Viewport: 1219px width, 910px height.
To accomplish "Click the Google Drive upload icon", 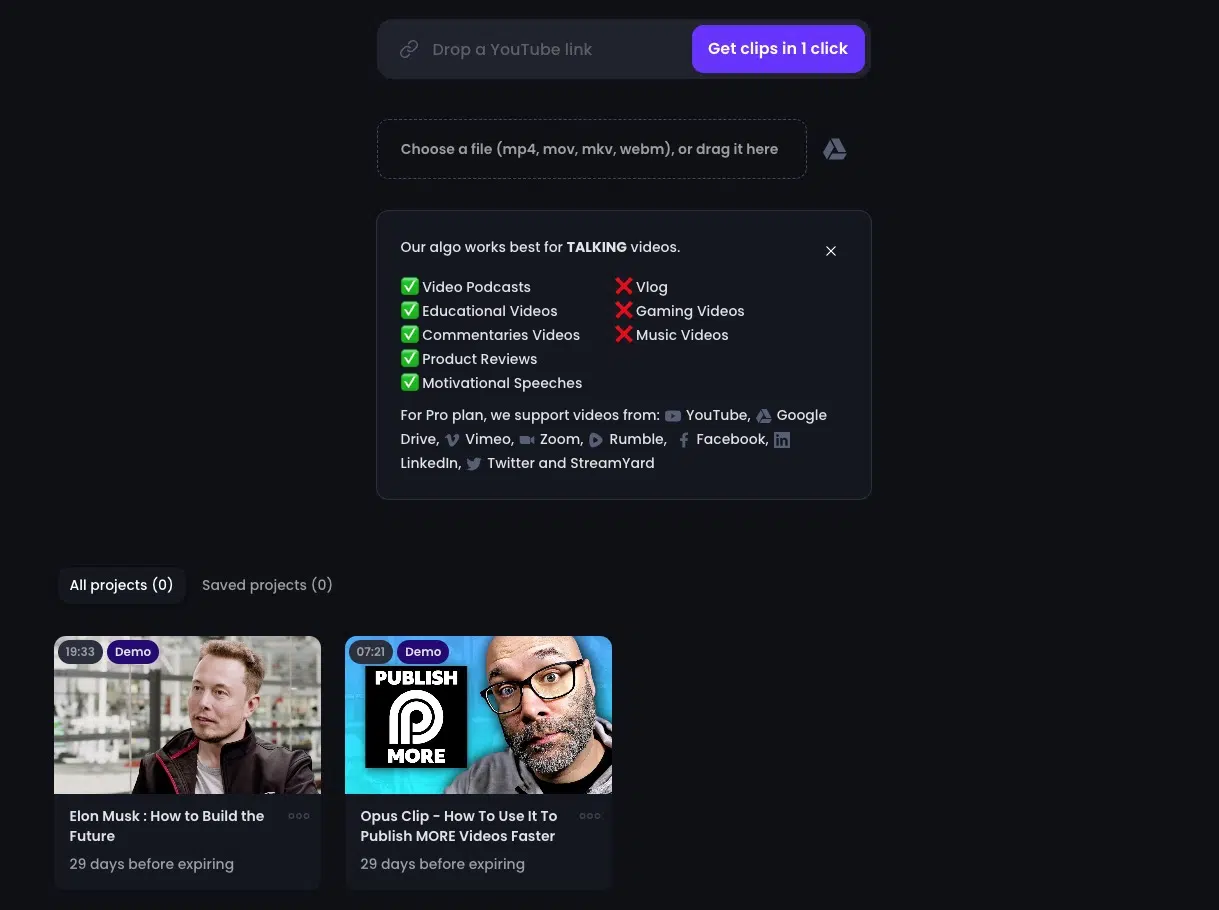I will click(834, 150).
